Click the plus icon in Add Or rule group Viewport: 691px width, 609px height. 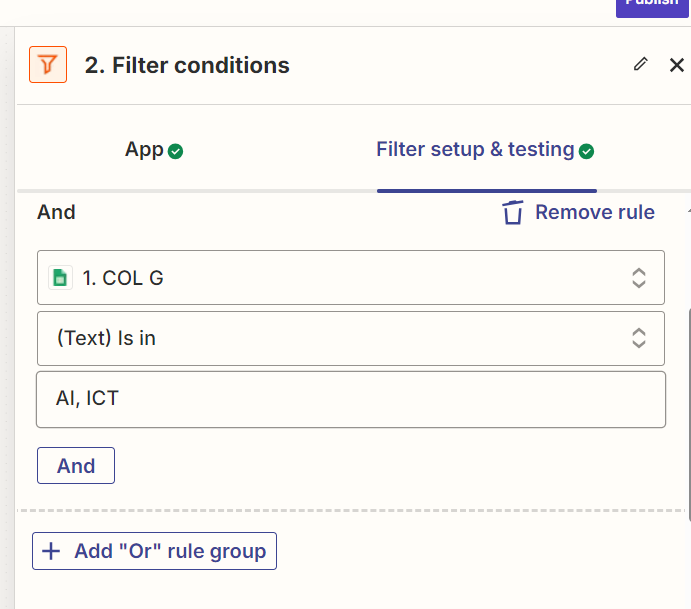[51, 551]
